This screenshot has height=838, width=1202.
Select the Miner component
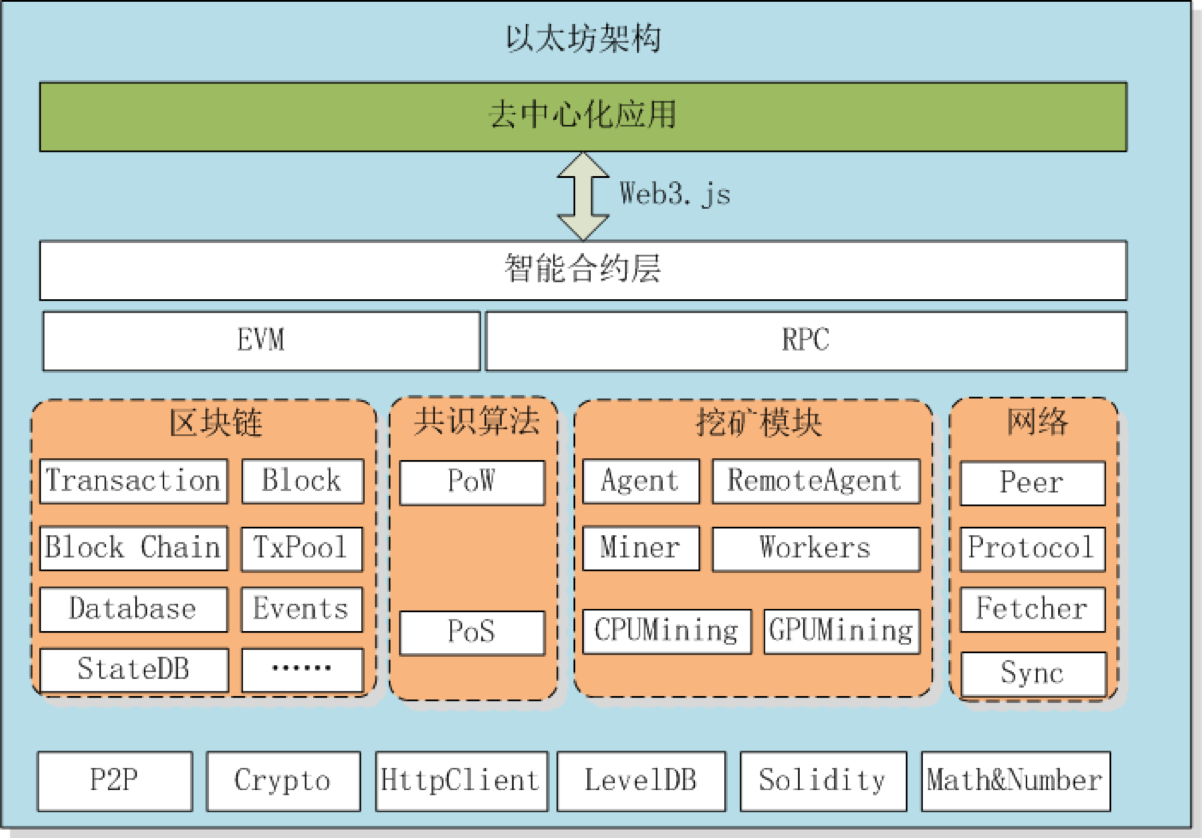[x=640, y=548]
